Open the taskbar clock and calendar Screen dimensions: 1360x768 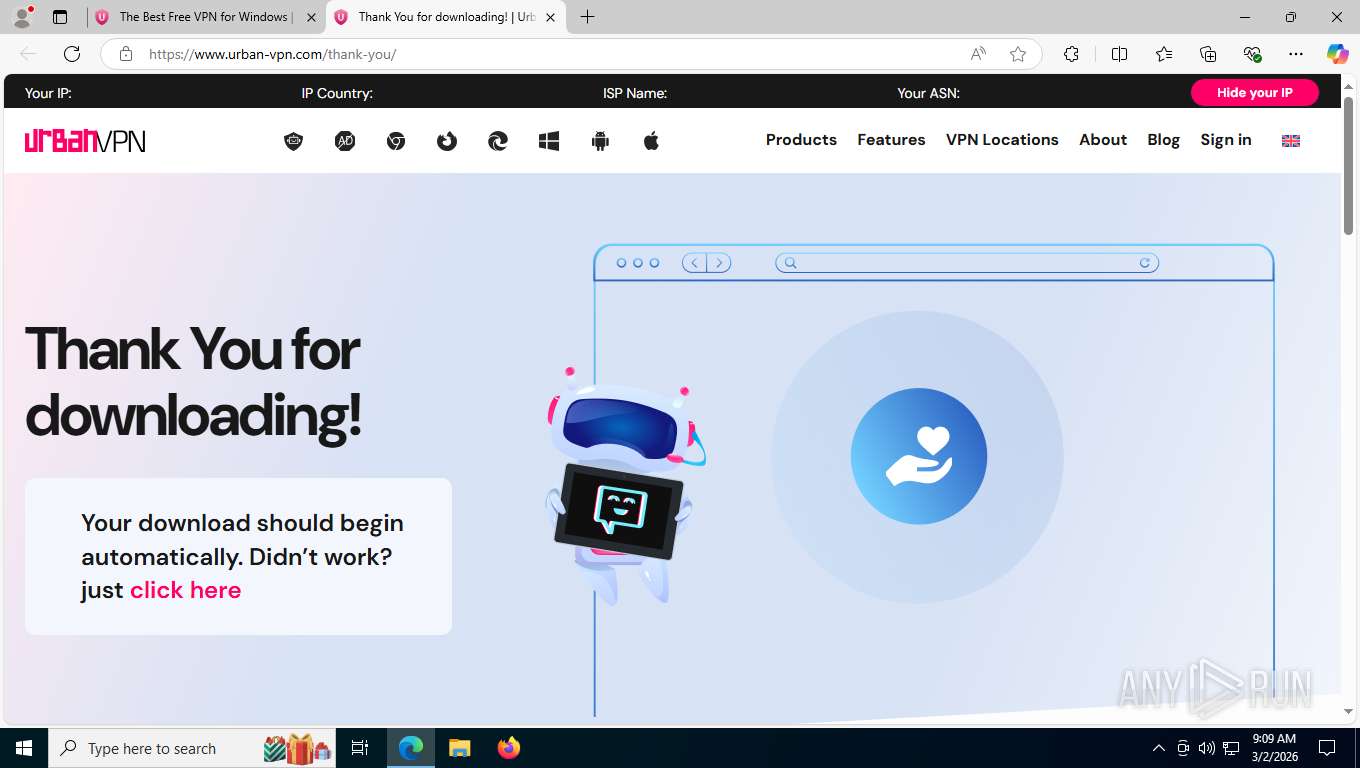pyautogui.click(x=1274, y=748)
